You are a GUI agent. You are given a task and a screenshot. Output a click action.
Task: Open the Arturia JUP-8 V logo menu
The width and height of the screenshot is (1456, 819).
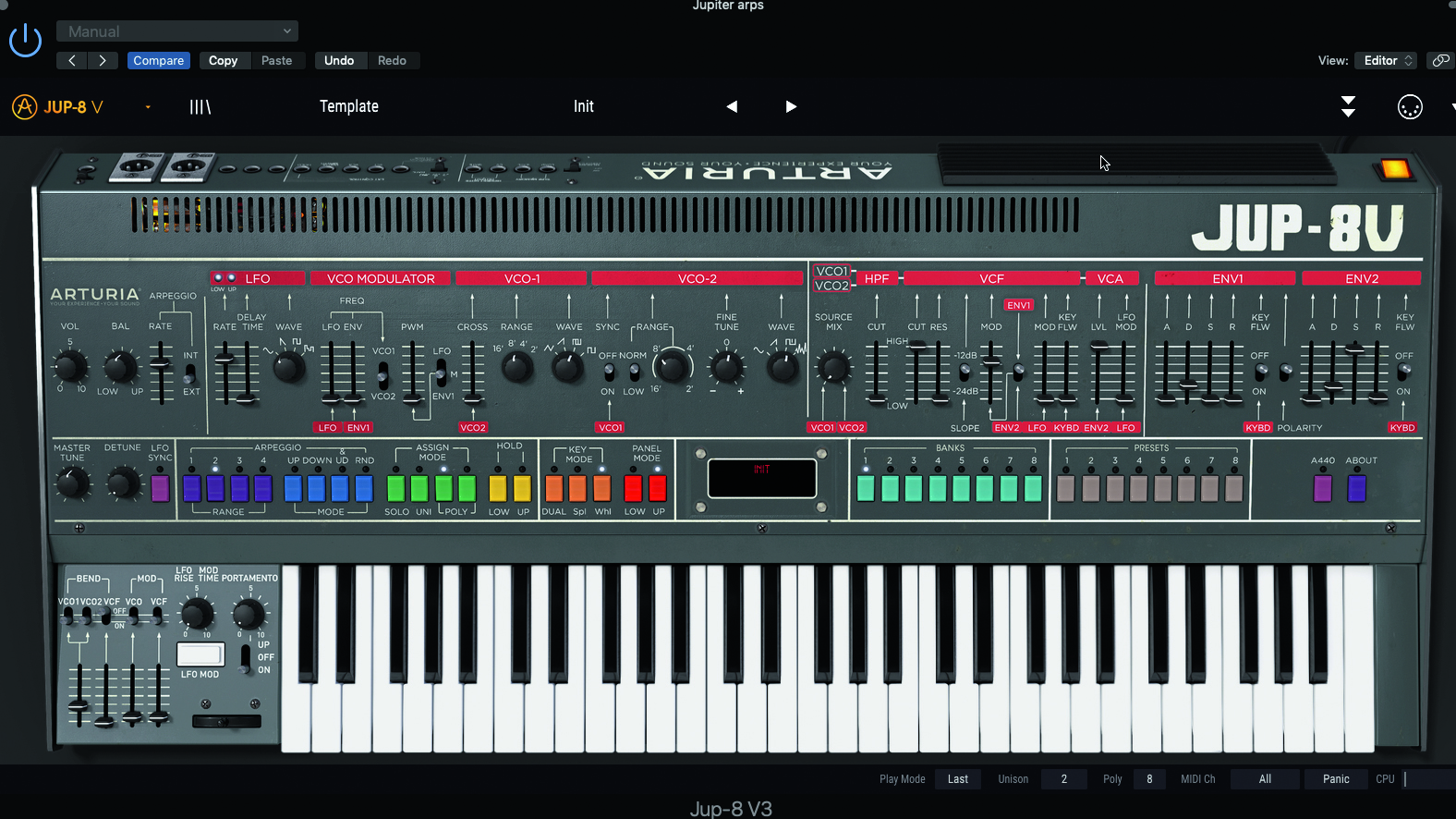click(x=57, y=107)
